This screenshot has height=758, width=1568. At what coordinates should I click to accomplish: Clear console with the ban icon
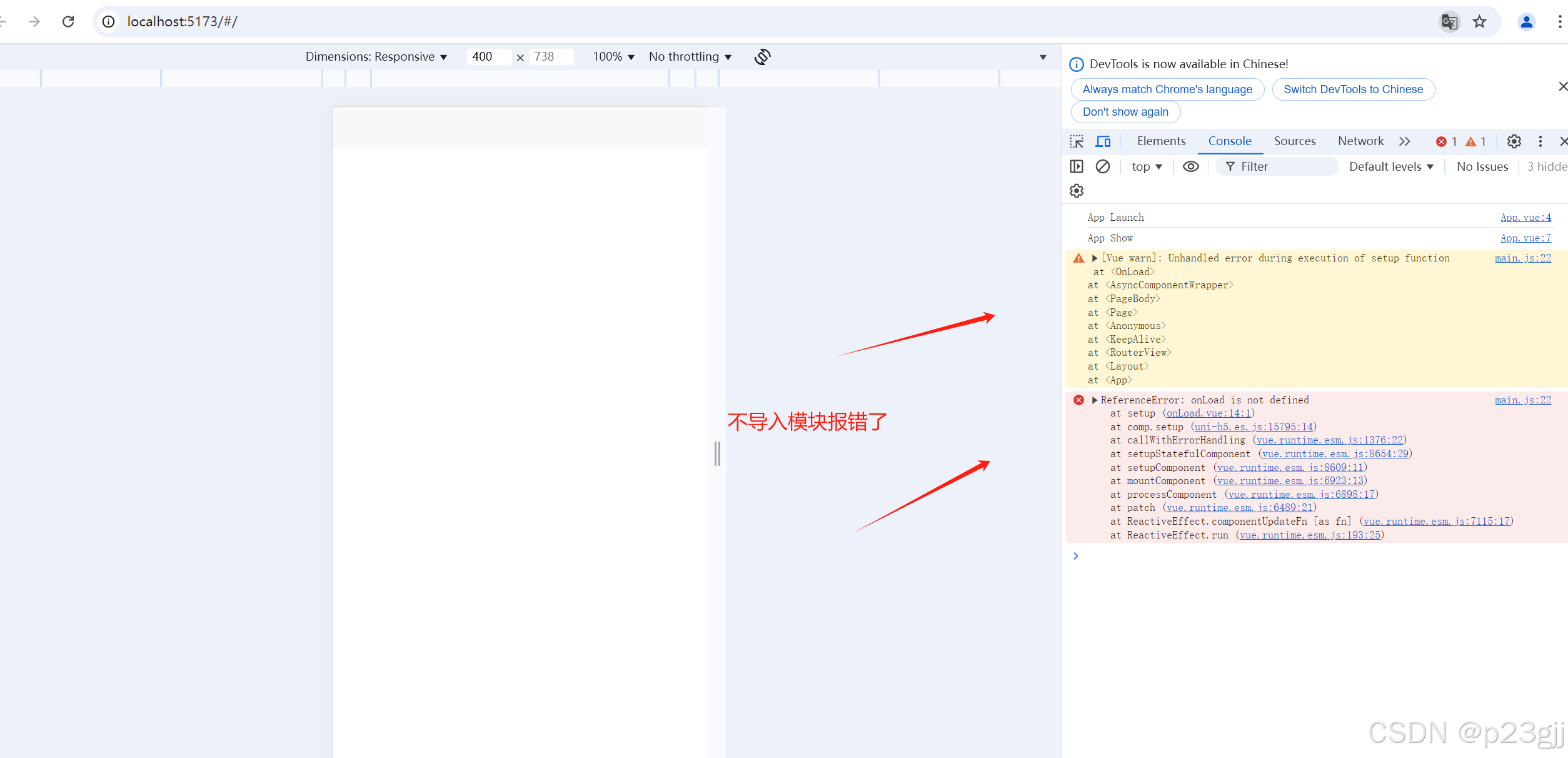pos(1103,166)
